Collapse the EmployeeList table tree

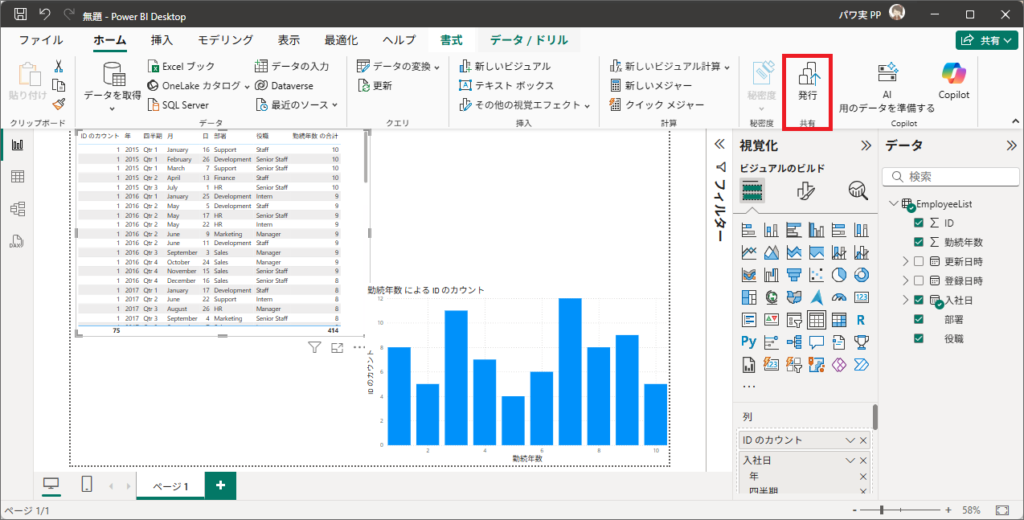coord(893,204)
